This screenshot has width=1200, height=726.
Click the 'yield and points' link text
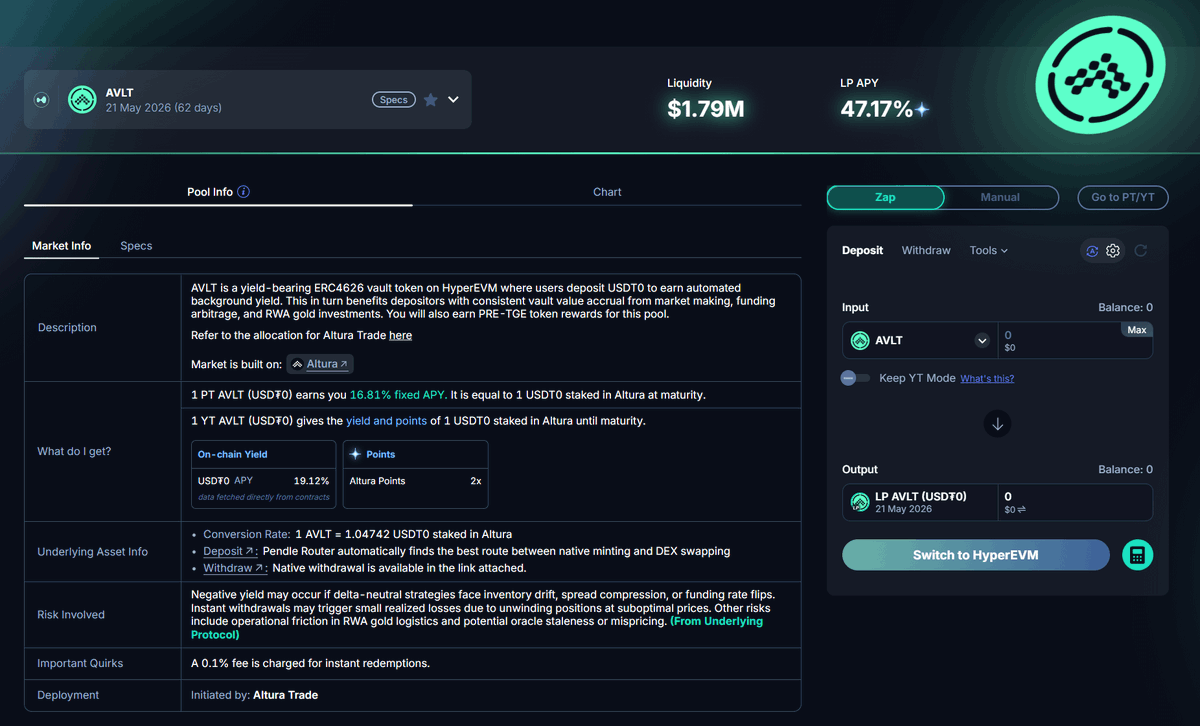(386, 421)
